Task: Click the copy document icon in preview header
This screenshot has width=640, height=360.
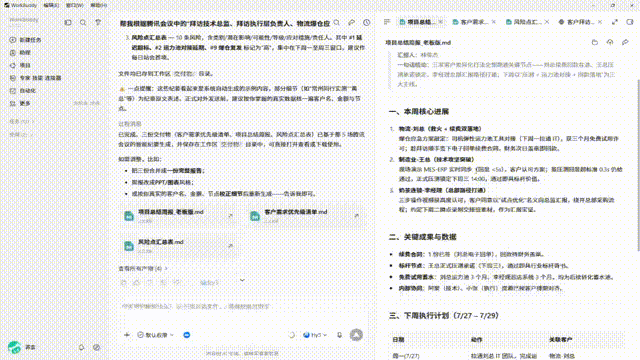Action: [595, 42]
